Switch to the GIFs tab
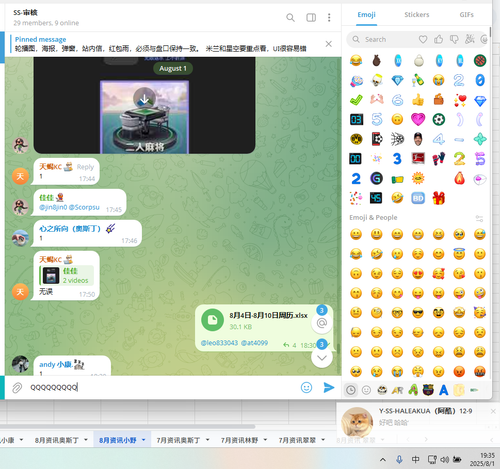This screenshot has width=500, height=469. pos(466,15)
